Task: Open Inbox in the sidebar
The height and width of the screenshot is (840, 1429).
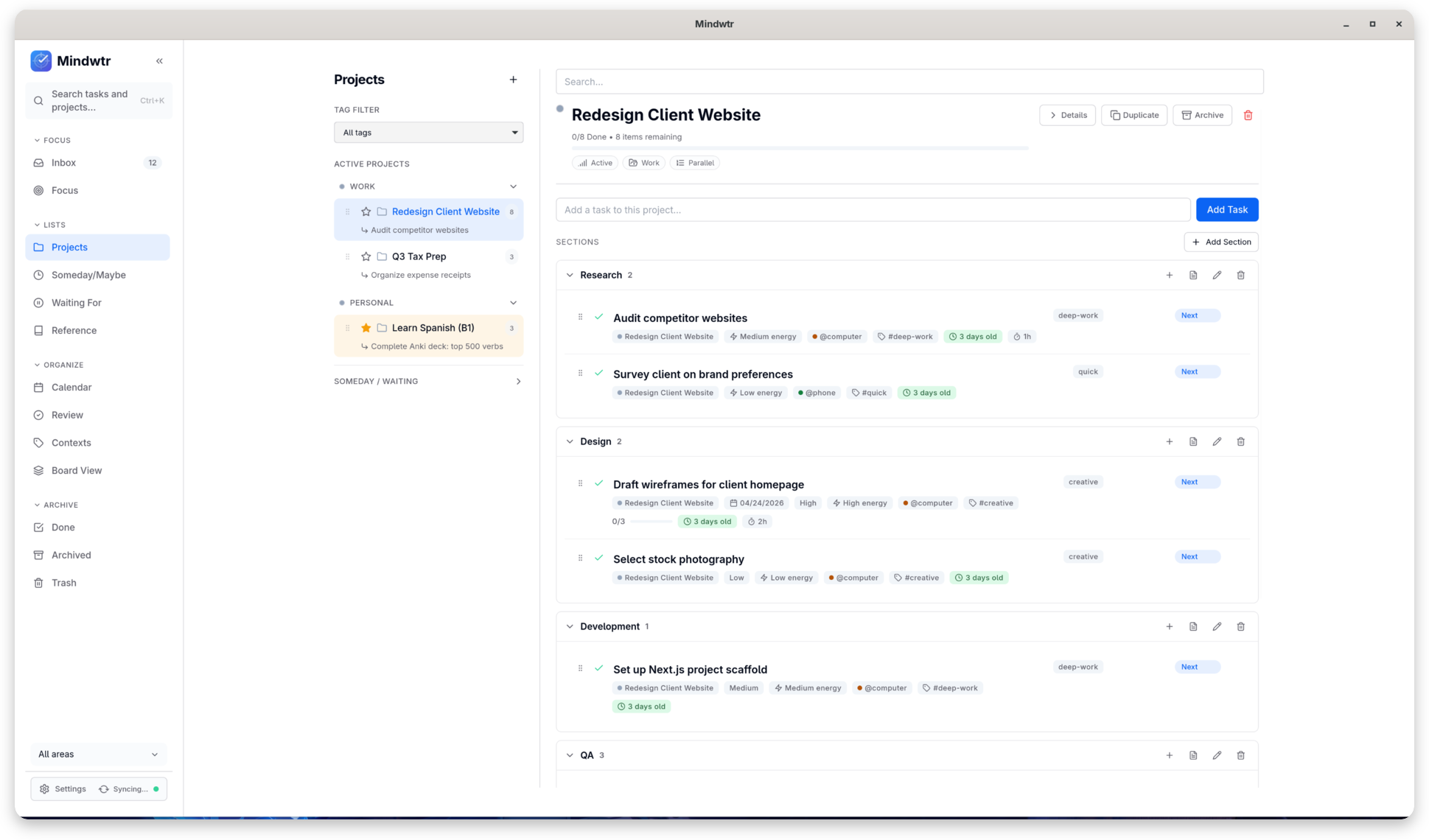Action: coord(97,163)
